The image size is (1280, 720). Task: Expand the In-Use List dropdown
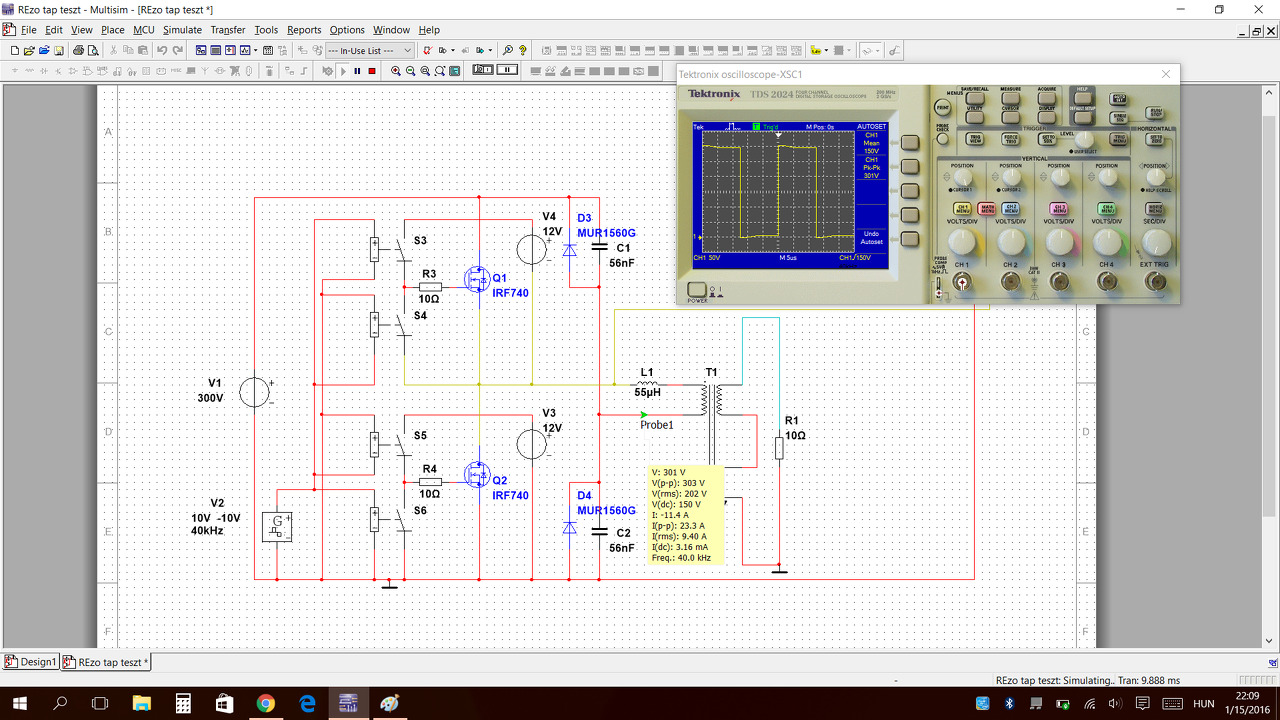[x=371, y=50]
